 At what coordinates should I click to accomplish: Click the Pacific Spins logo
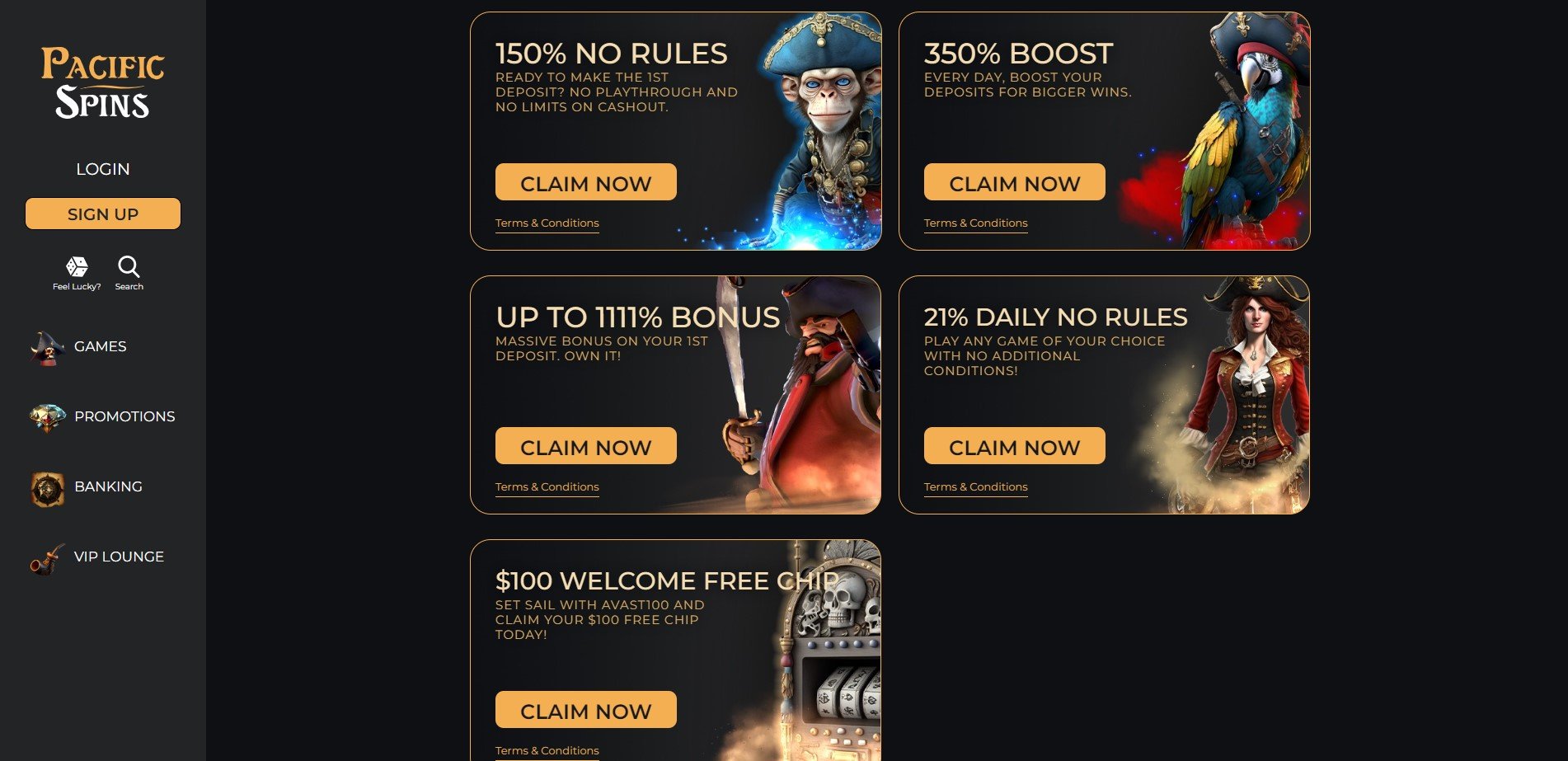[103, 82]
